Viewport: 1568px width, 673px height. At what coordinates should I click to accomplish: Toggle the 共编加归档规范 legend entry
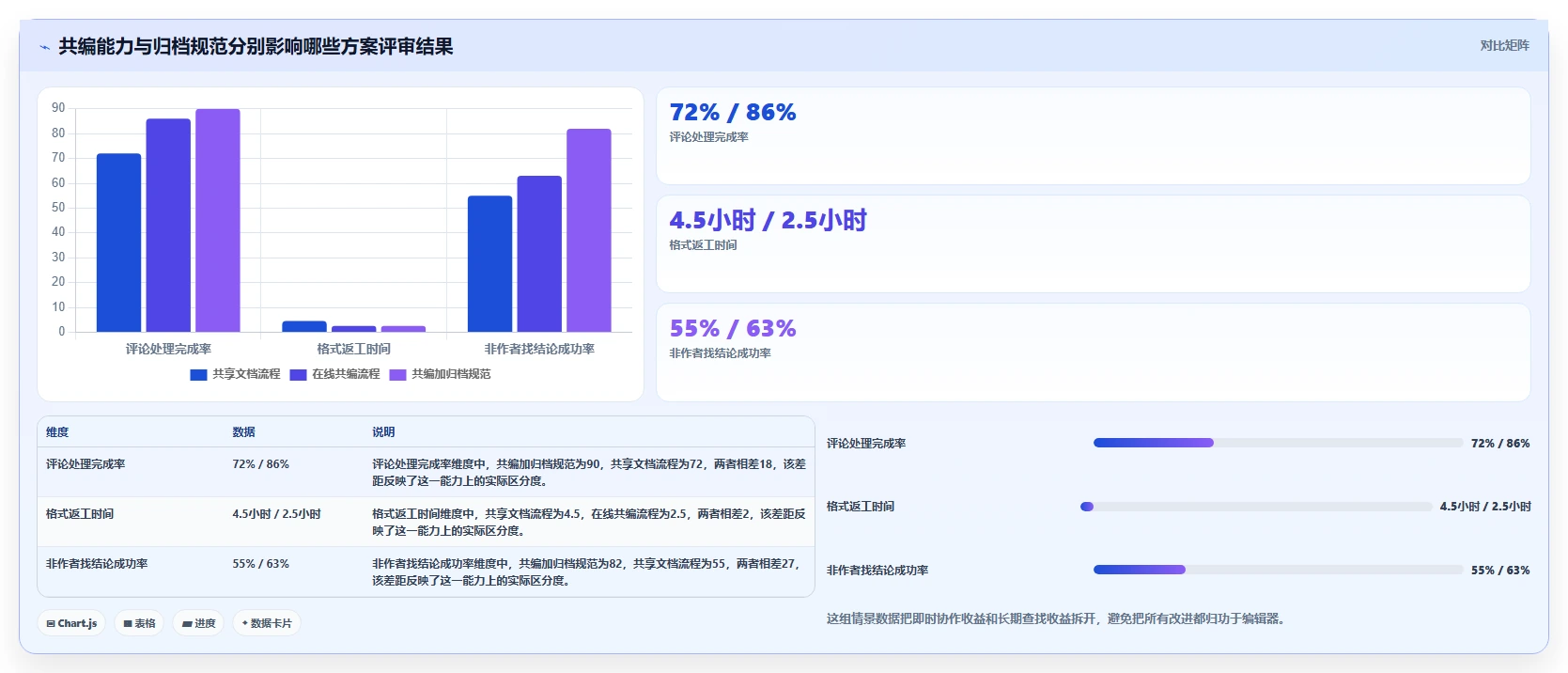pyautogui.click(x=440, y=374)
